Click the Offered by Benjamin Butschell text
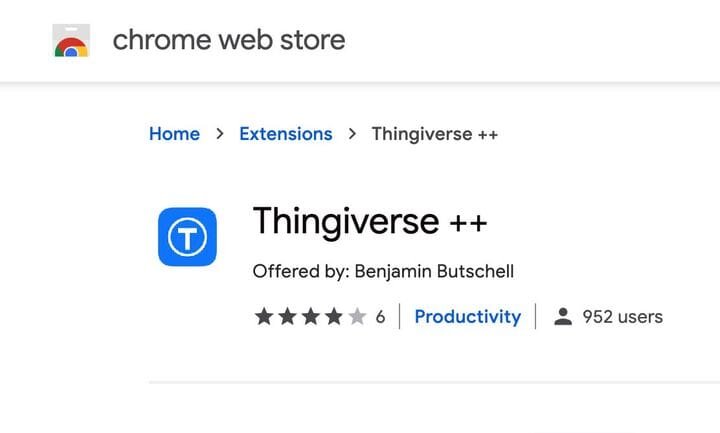This screenshot has height=433, width=720. click(383, 272)
